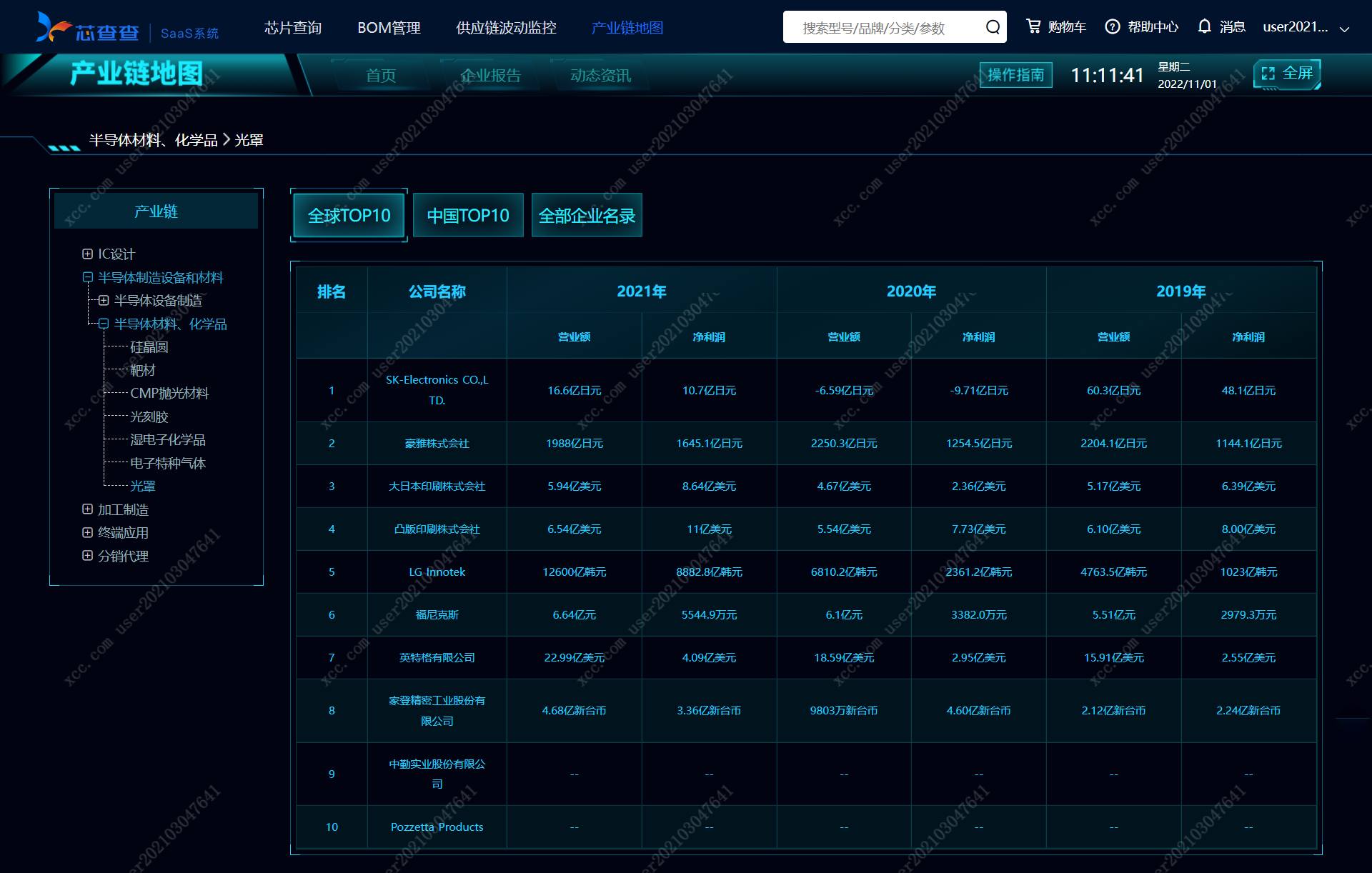Open company 福尼克斯
Screen dimensions: 1372x873
[x=437, y=614]
